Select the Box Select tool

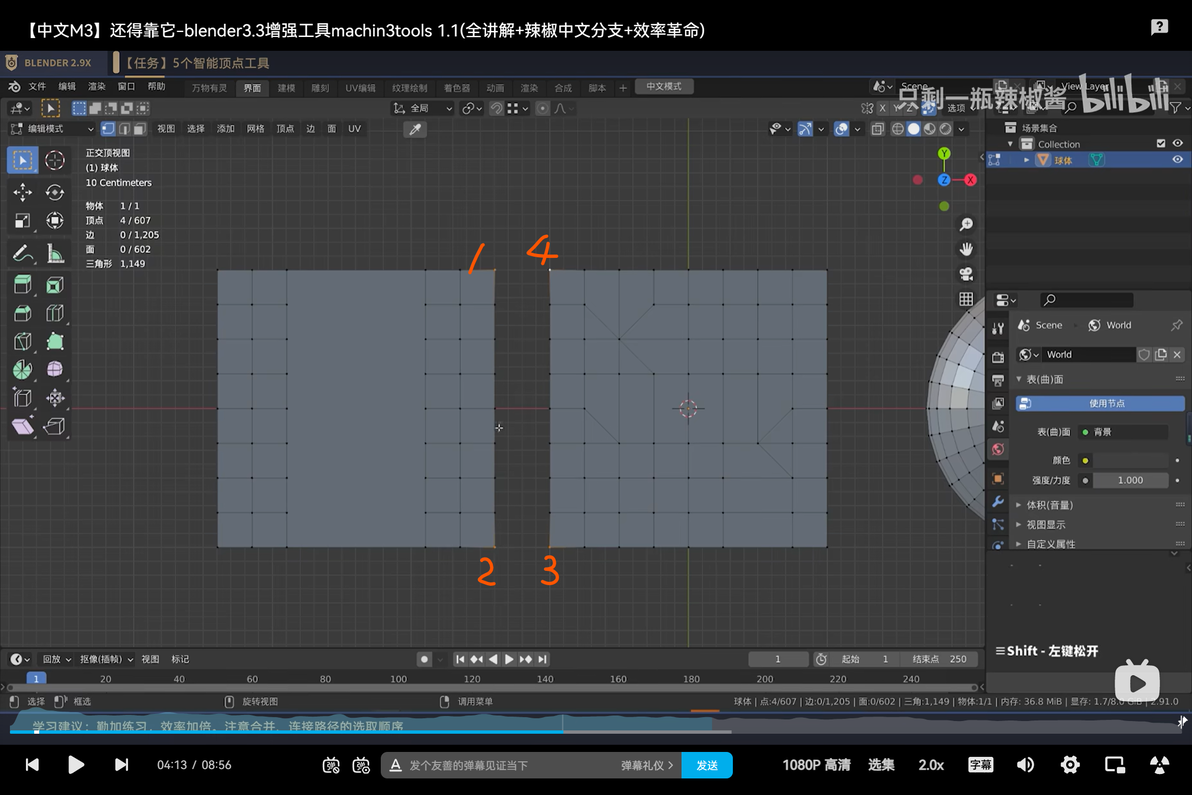(x=22, y=160)
